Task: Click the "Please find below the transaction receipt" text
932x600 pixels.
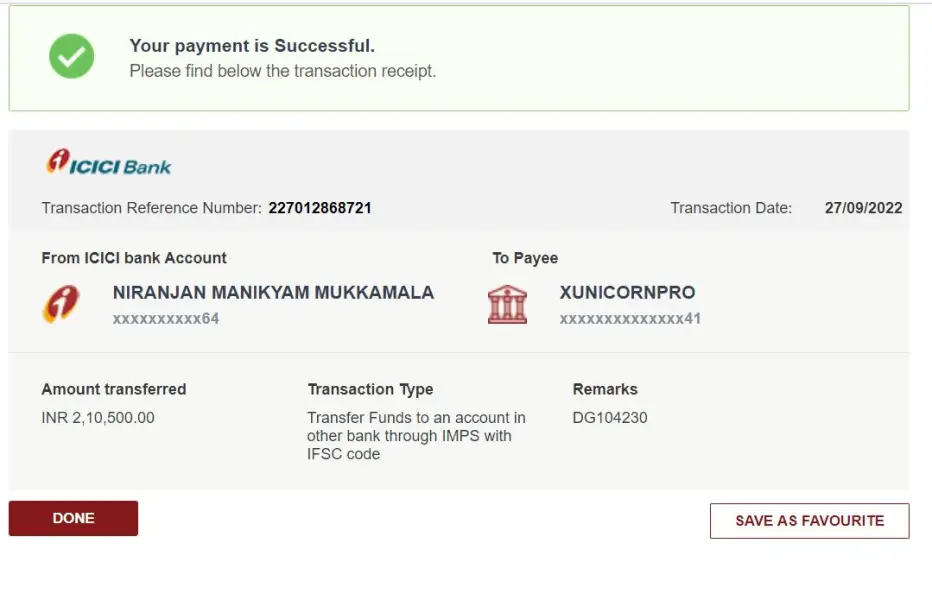Action: point(283,71)
